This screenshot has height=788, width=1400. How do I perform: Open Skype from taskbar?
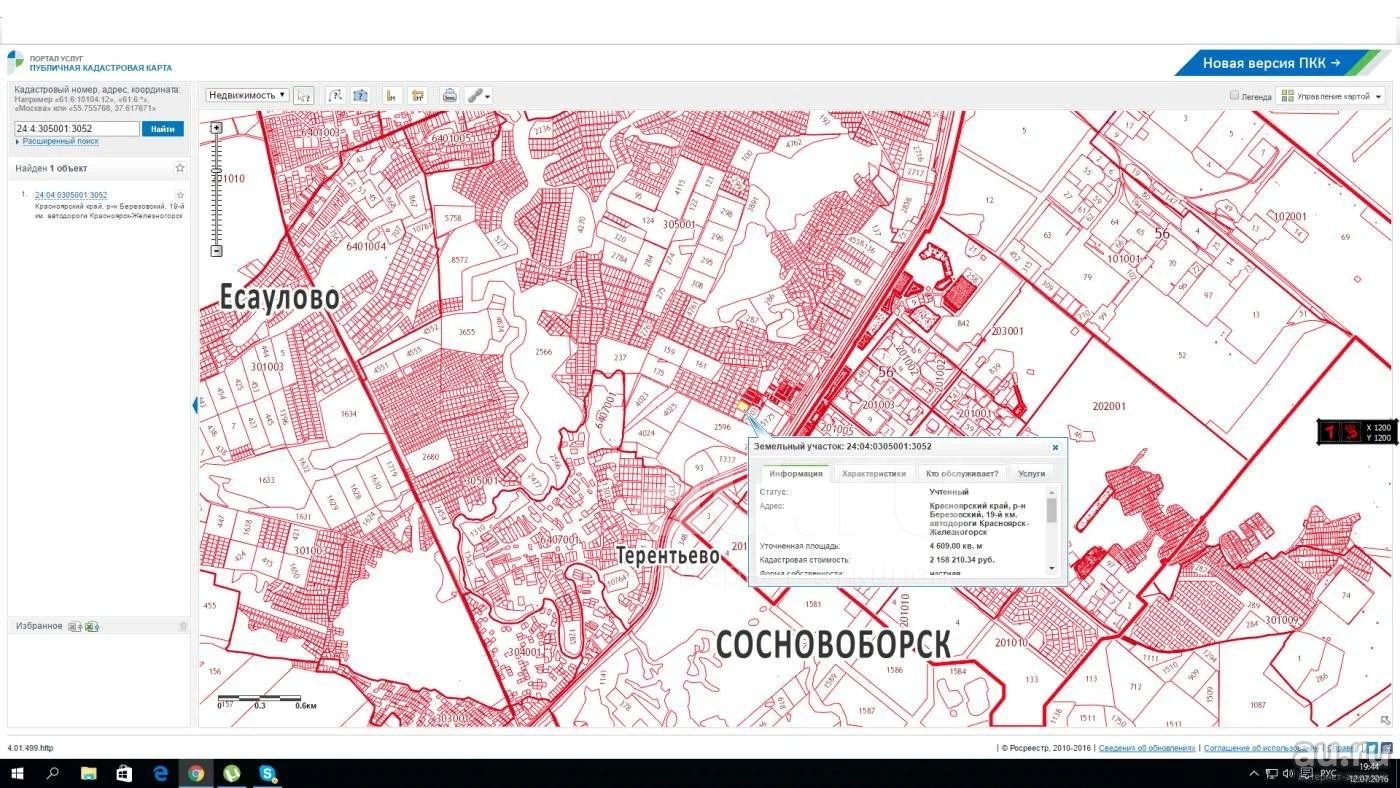267,773
